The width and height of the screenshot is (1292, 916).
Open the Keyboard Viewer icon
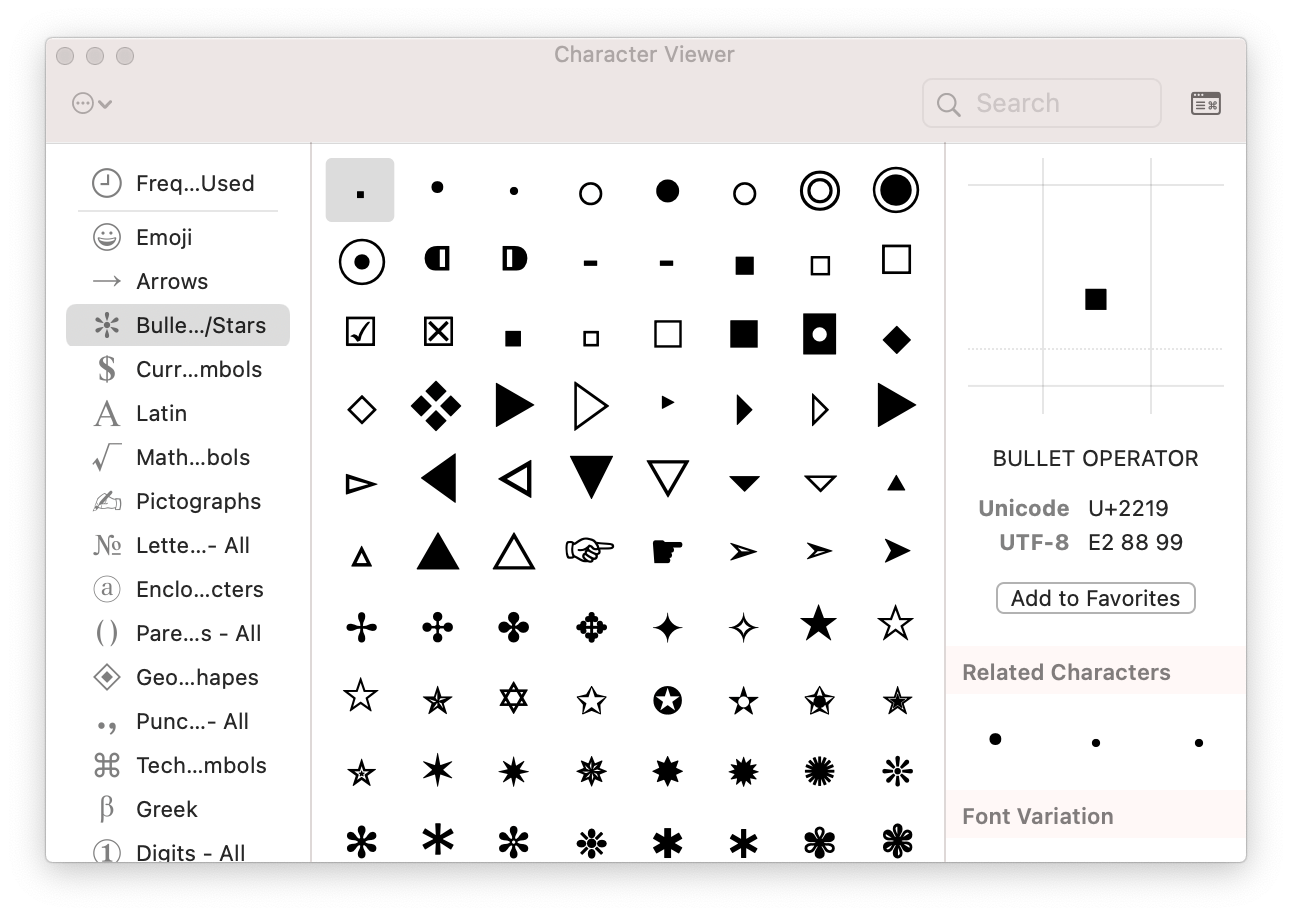click(1205, 103)
